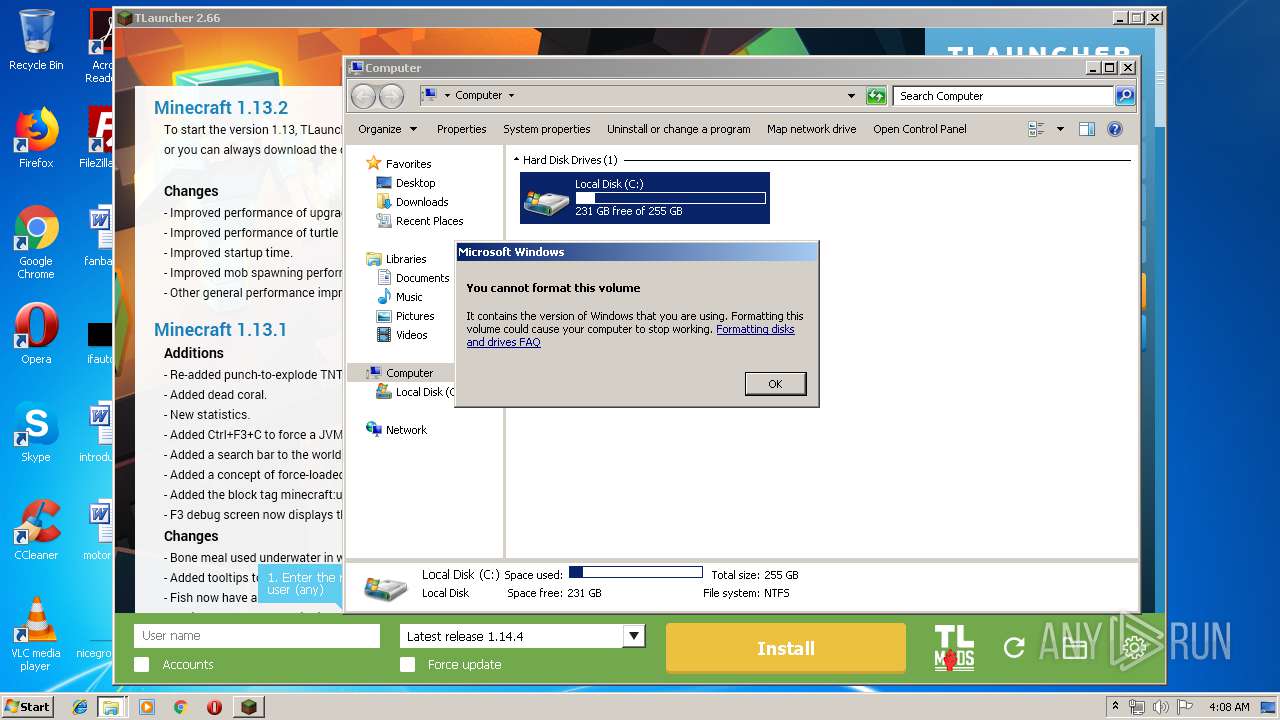
Task: Click the volume icon in system tray
Action: (x=1162, y=707)
